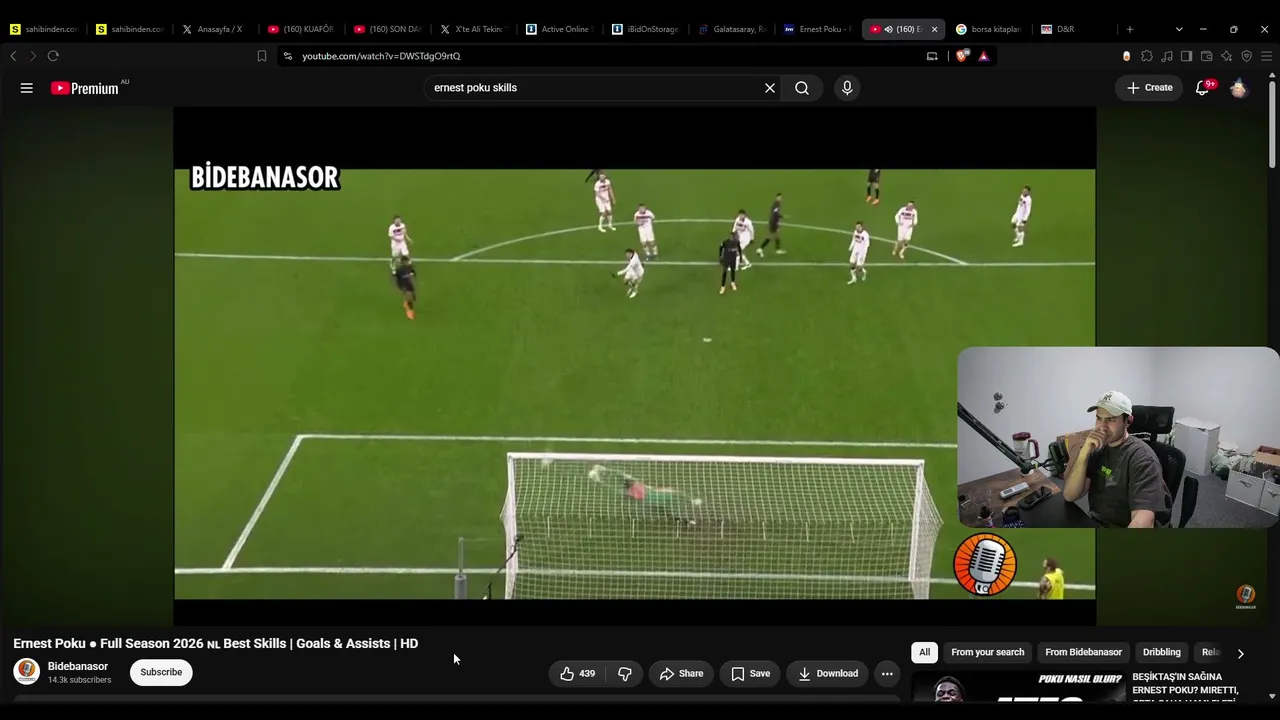Switch to the iBidOnStorage tab
The width and height of the screenshot is (1280, 720).
click(x=645, y=29)
